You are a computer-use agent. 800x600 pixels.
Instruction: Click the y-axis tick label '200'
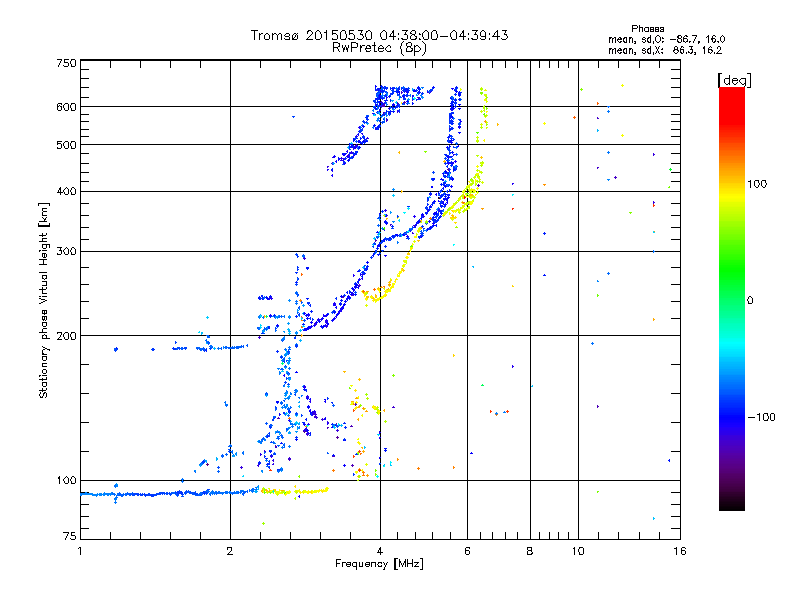click(x=66, y=336)
